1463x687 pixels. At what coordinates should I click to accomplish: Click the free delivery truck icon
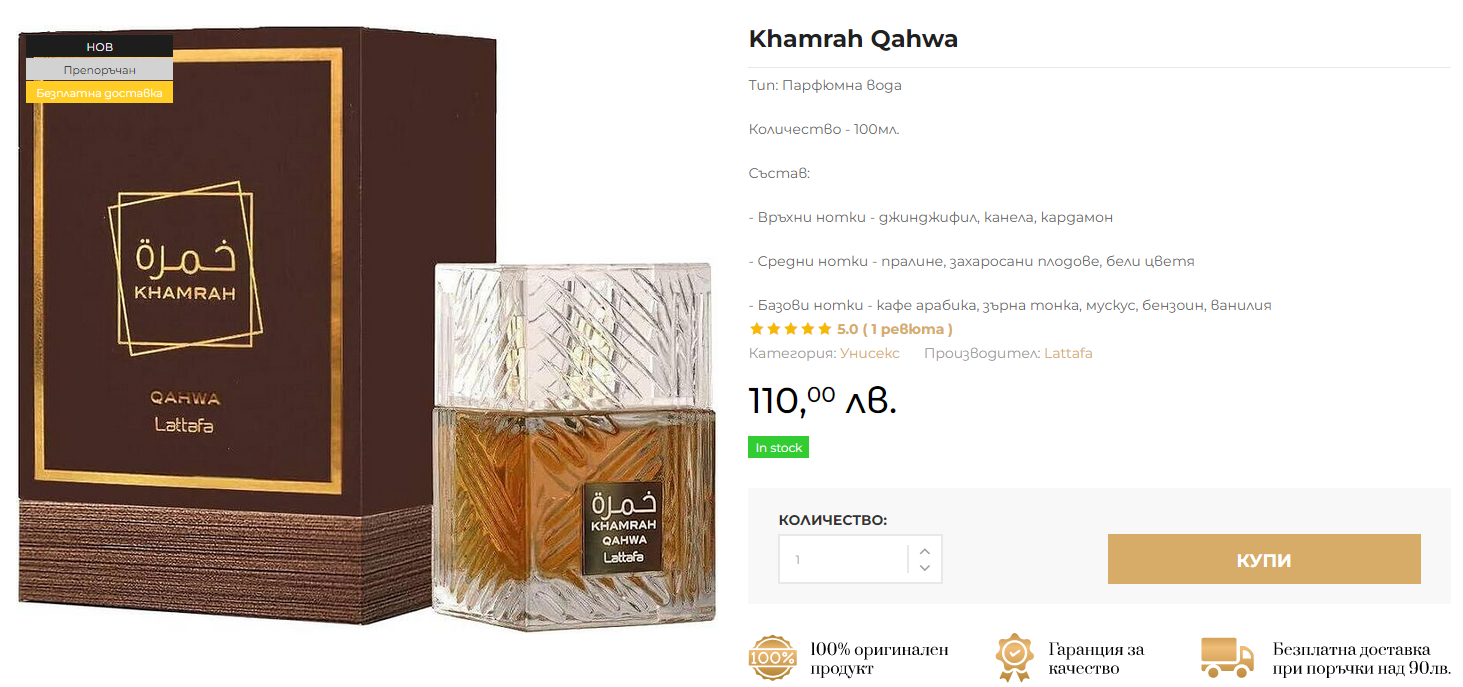point(1227,657)
